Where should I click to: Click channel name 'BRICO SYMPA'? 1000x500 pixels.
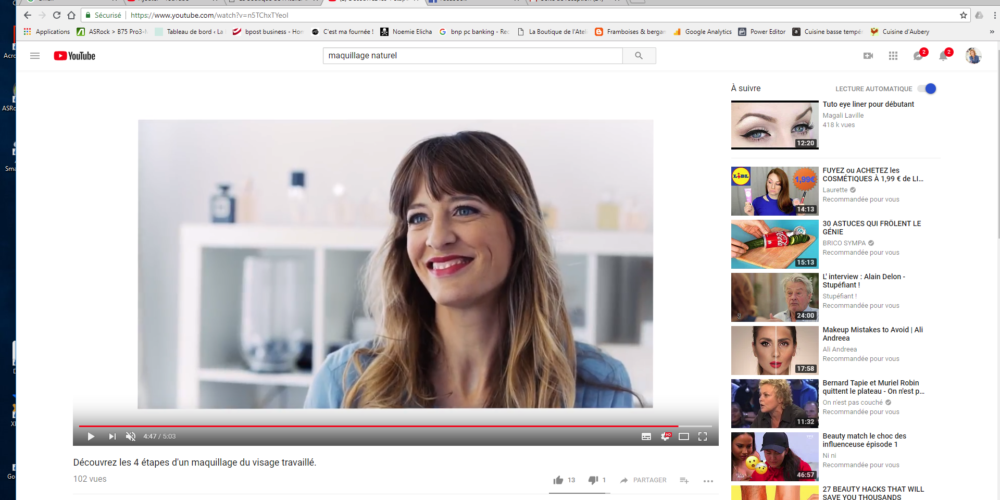(x=844, y=243)
